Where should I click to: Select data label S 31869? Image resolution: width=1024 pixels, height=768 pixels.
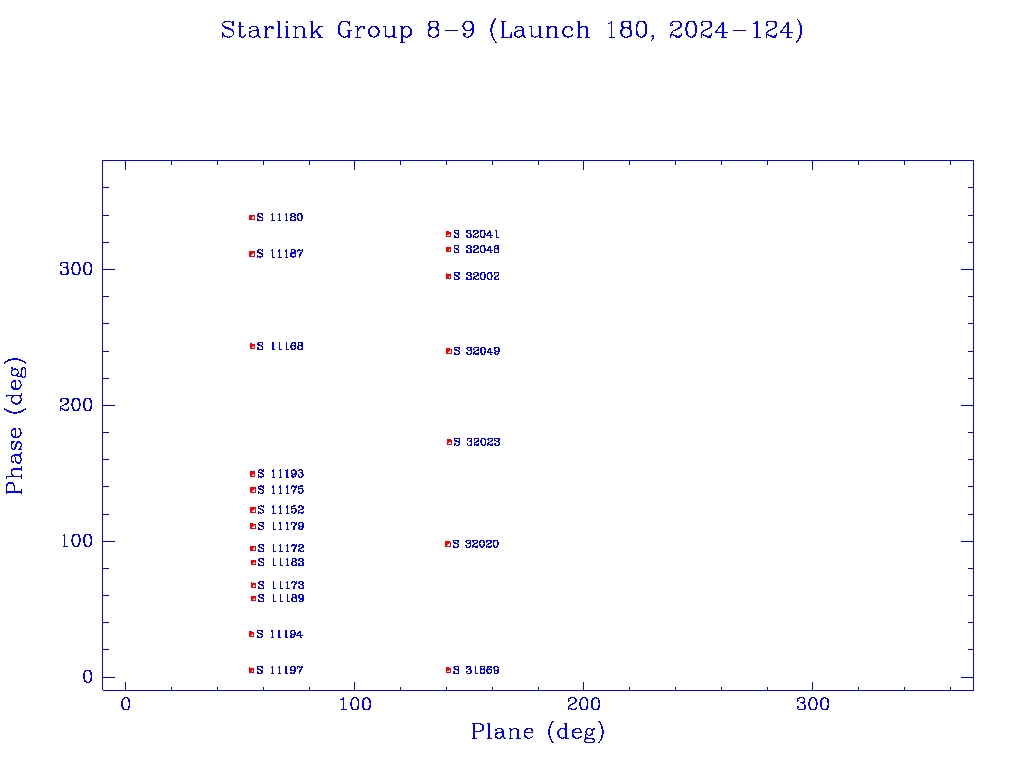click(477, 670)
